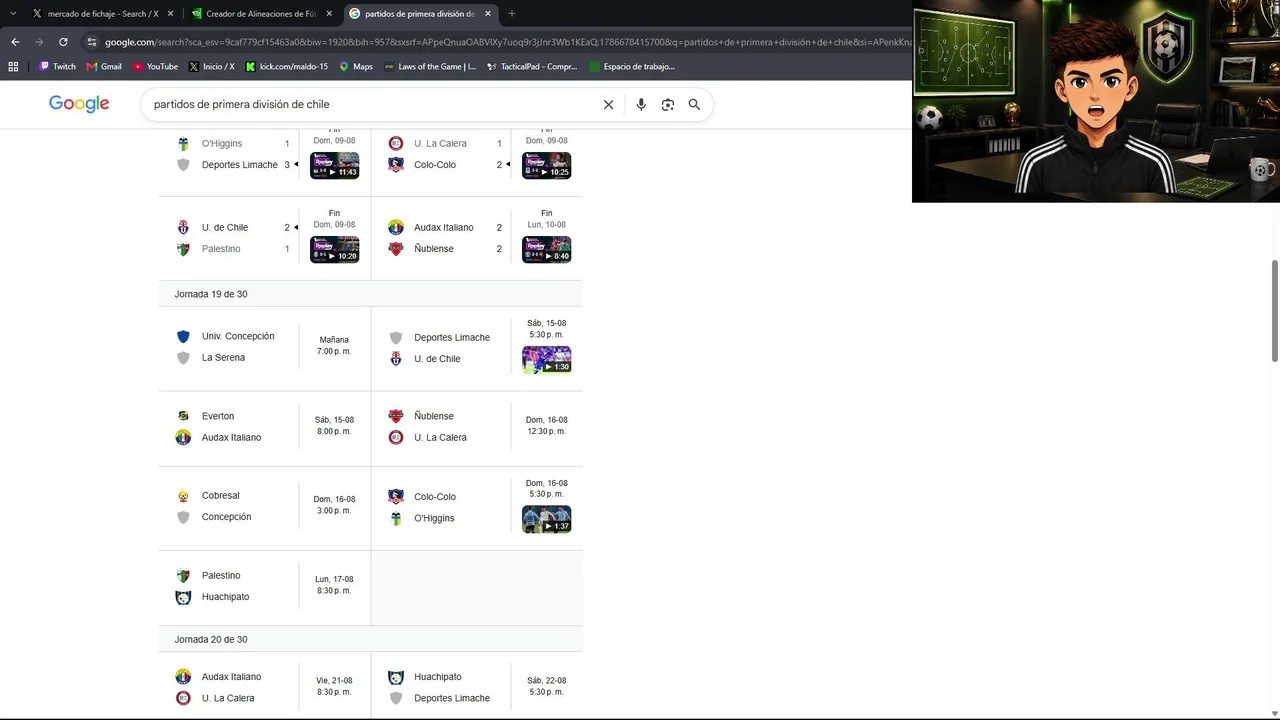Play O'Higgins vs Deportes Limache highlights 11:43
The width and height of the screenshot is (1280, 720).
[335, 165]
